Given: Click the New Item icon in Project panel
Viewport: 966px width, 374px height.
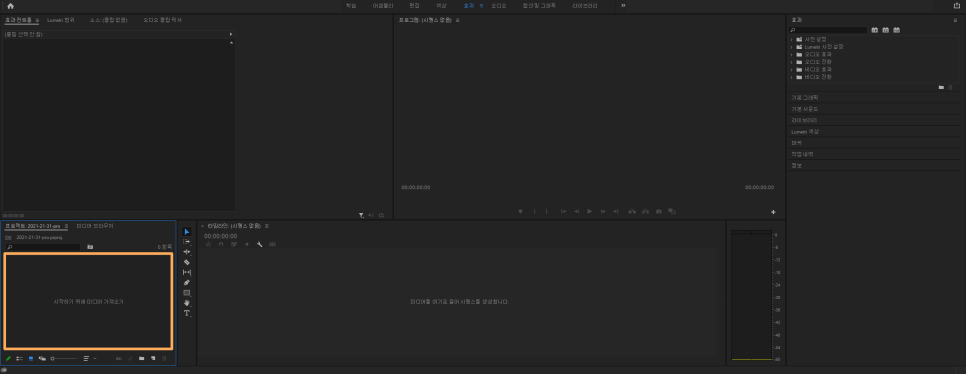Looking at the screenshot, I should [153, 358].
